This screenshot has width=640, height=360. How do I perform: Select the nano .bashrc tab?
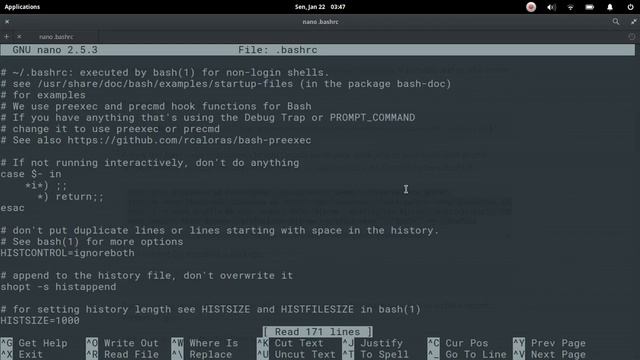[56, 37]
